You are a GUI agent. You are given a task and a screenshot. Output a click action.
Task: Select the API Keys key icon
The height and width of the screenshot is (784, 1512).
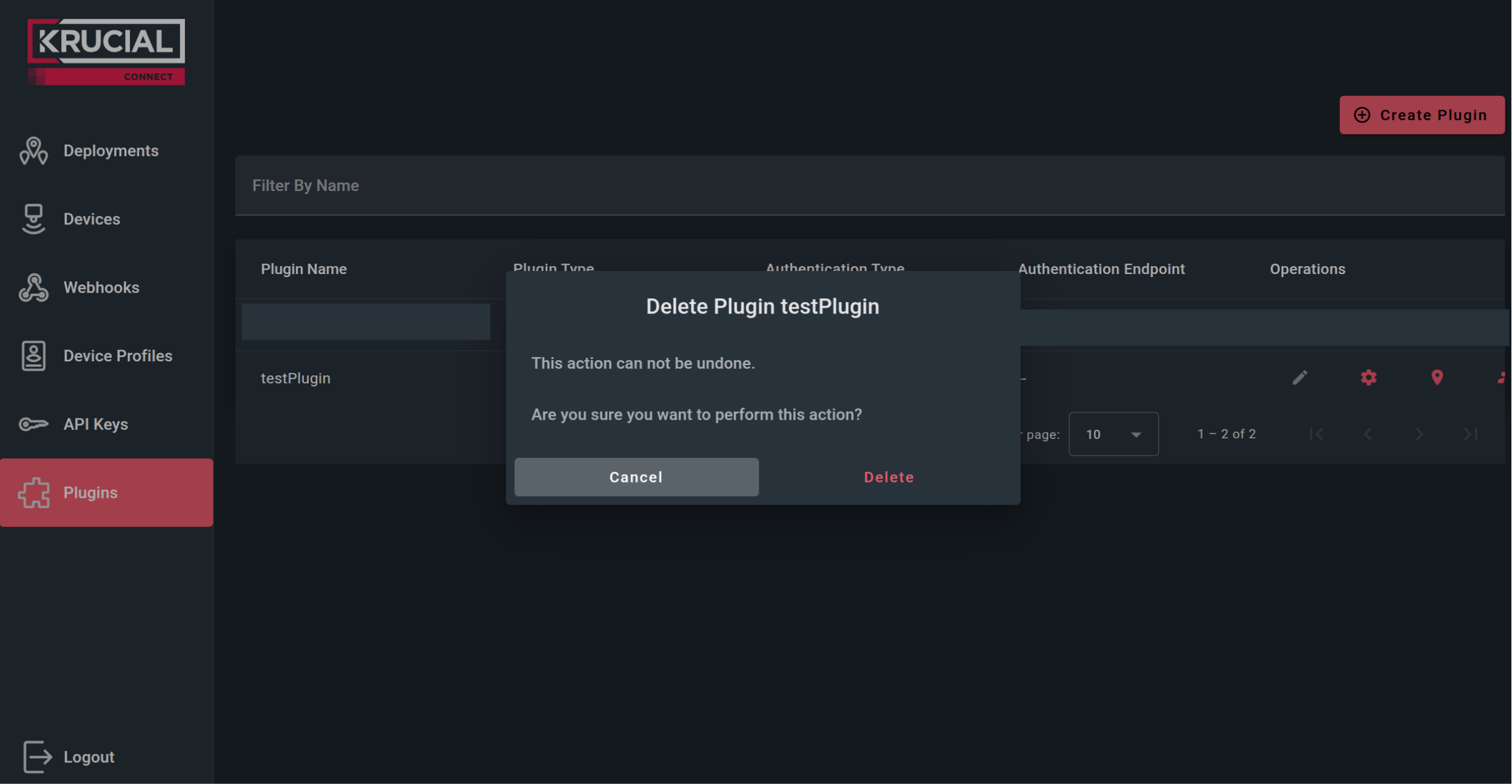[33, 424]
